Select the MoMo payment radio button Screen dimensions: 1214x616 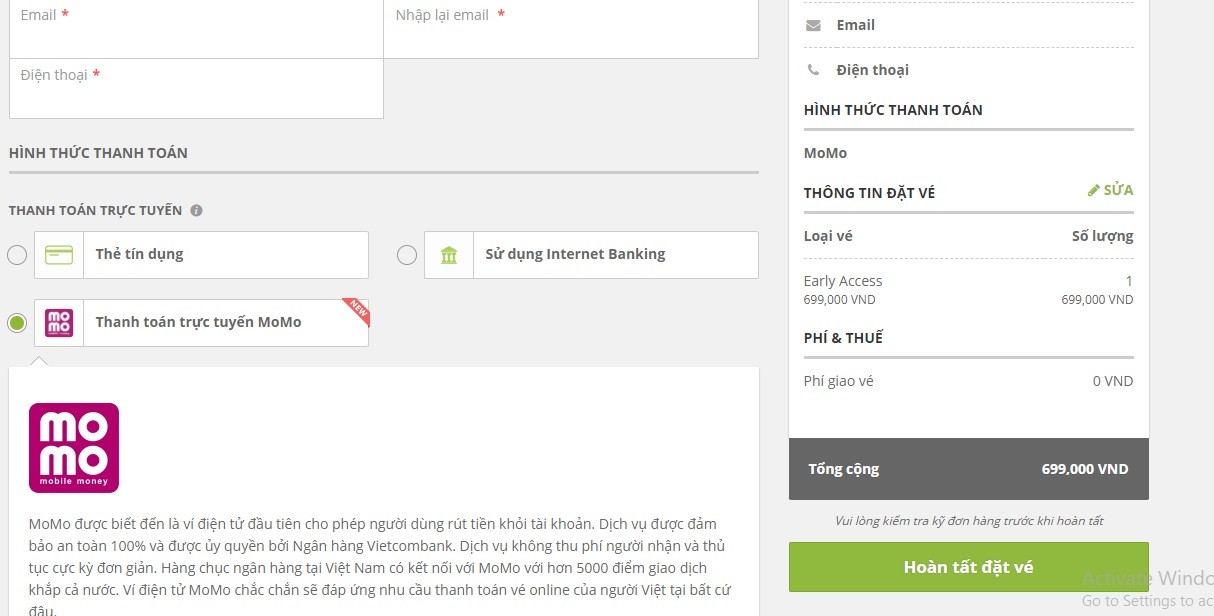click(17, 323)
